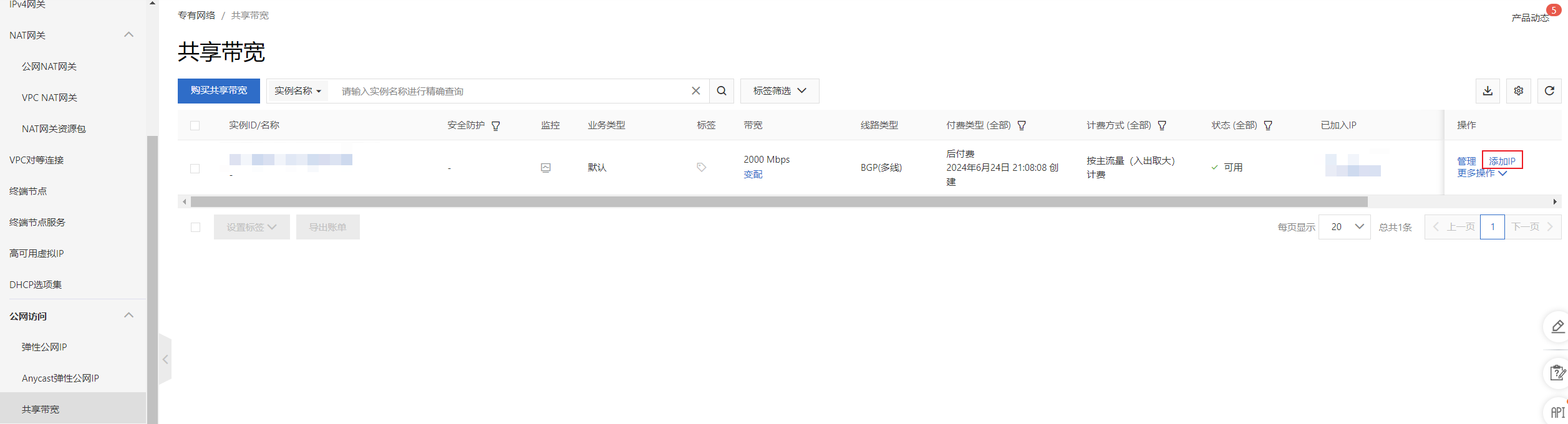
Task: Focus the instance name search field
Action: (x=511, y=91)
